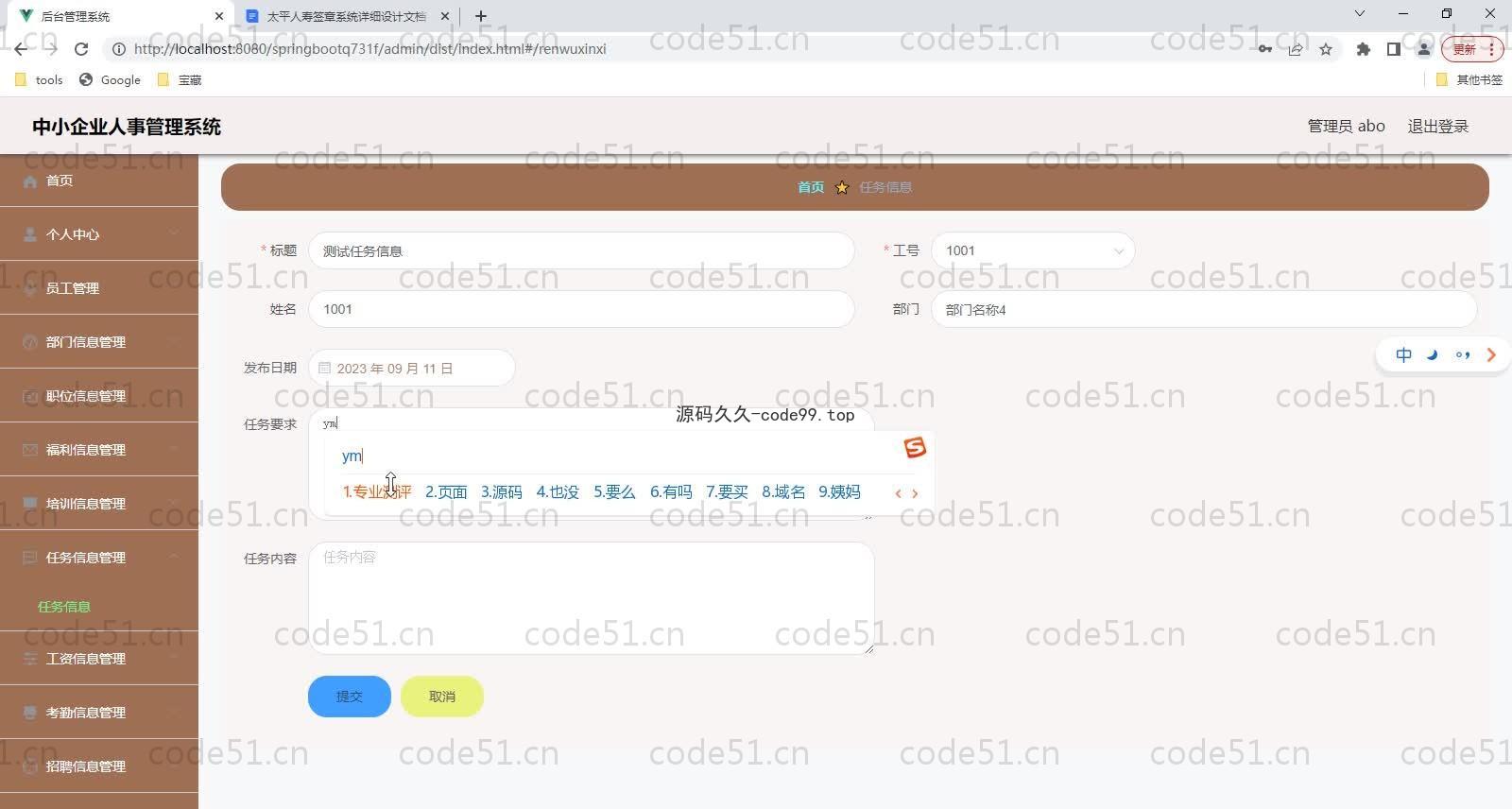Expand 福利信息管理 sidebar menu
Image resolution: width=1512 pixels, height=809 pixels.
(x=99, y=450)
